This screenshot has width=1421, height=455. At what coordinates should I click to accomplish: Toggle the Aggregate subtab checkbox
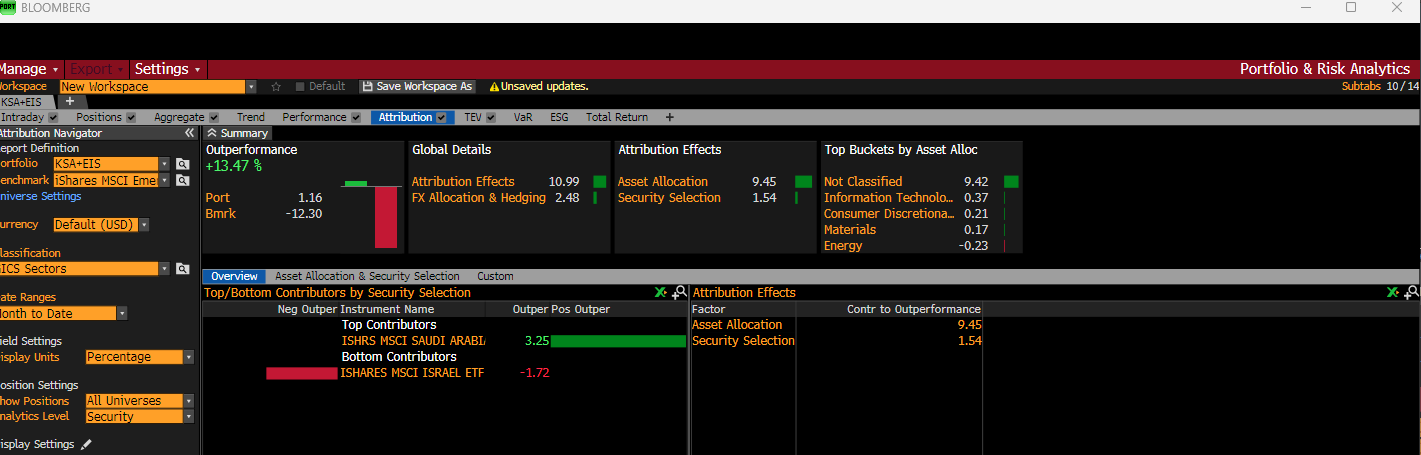[x=214, y=117]
